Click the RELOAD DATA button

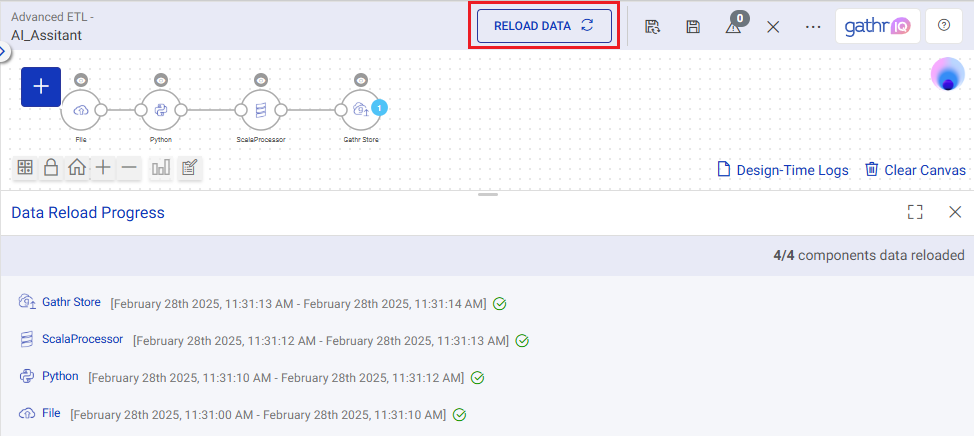pyautogui.click(x=544, y=26)
